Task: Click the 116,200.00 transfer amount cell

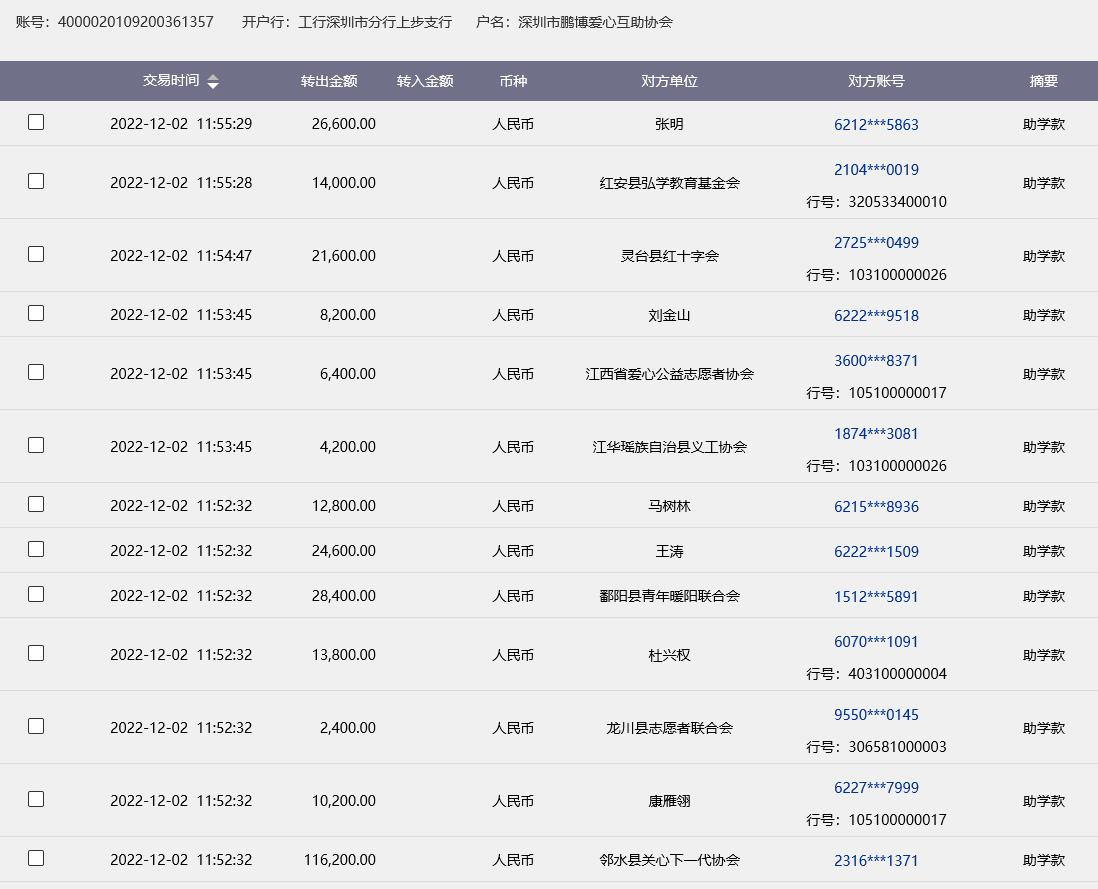Action: 340,861
